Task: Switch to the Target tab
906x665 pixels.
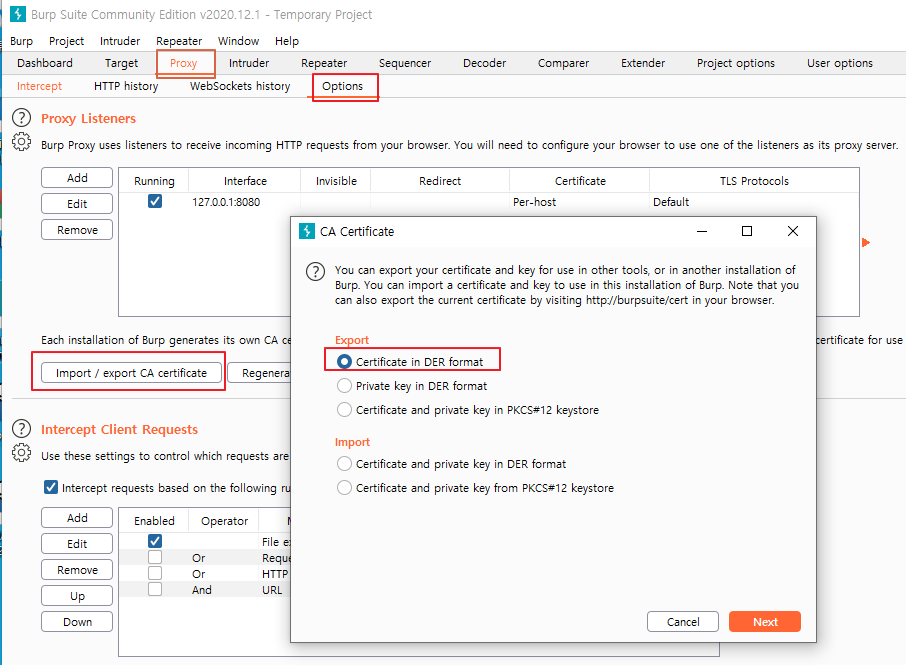Action: pos(121,63)
